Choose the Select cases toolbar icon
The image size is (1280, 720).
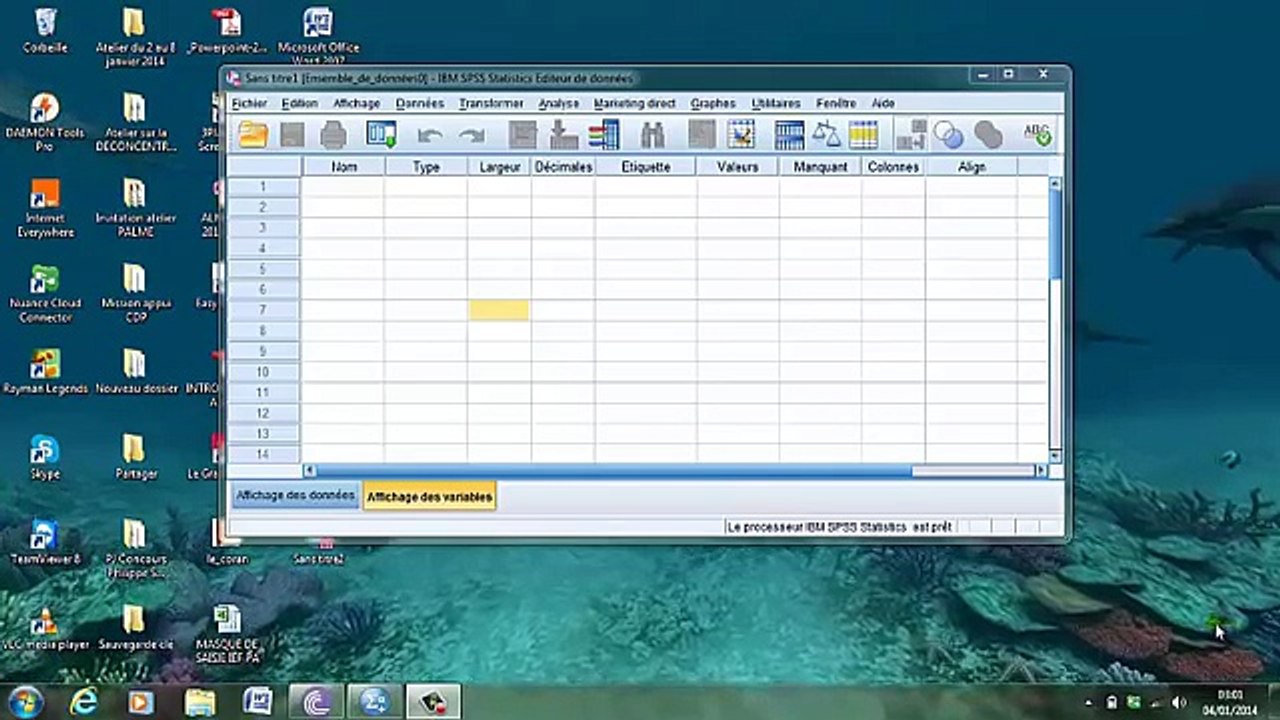863,135
